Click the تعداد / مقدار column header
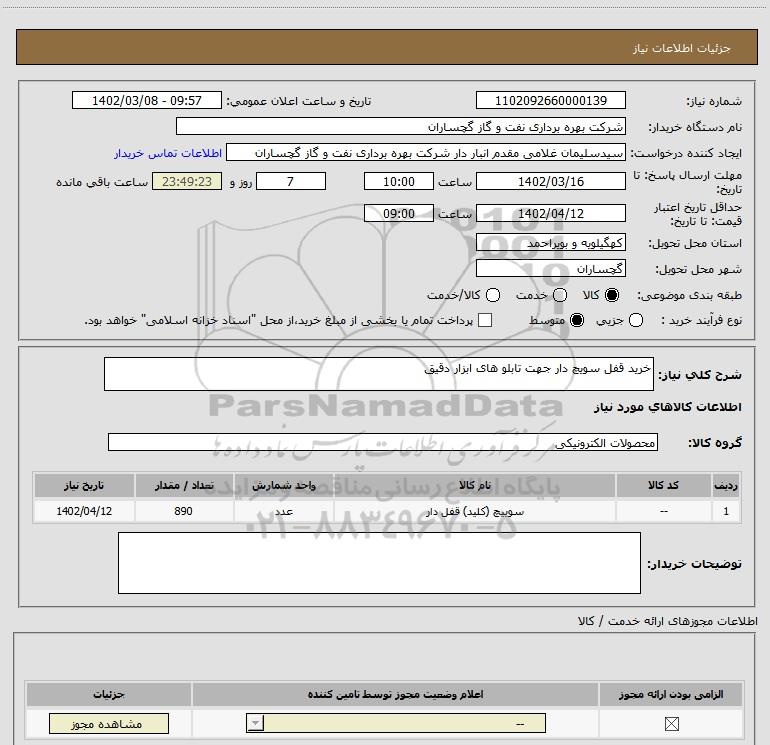770x745 pixels. [x=184, y=485]
